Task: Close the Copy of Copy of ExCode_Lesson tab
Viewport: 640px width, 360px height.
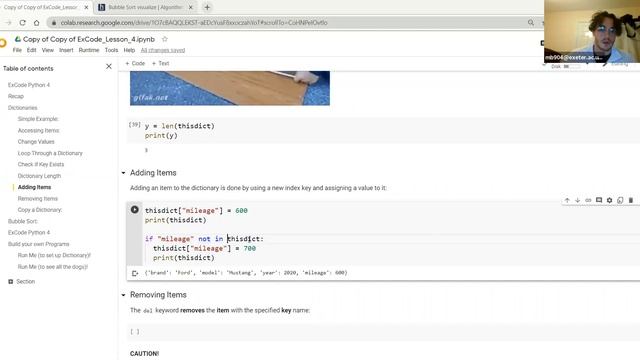Action: (x=86, y=7)
